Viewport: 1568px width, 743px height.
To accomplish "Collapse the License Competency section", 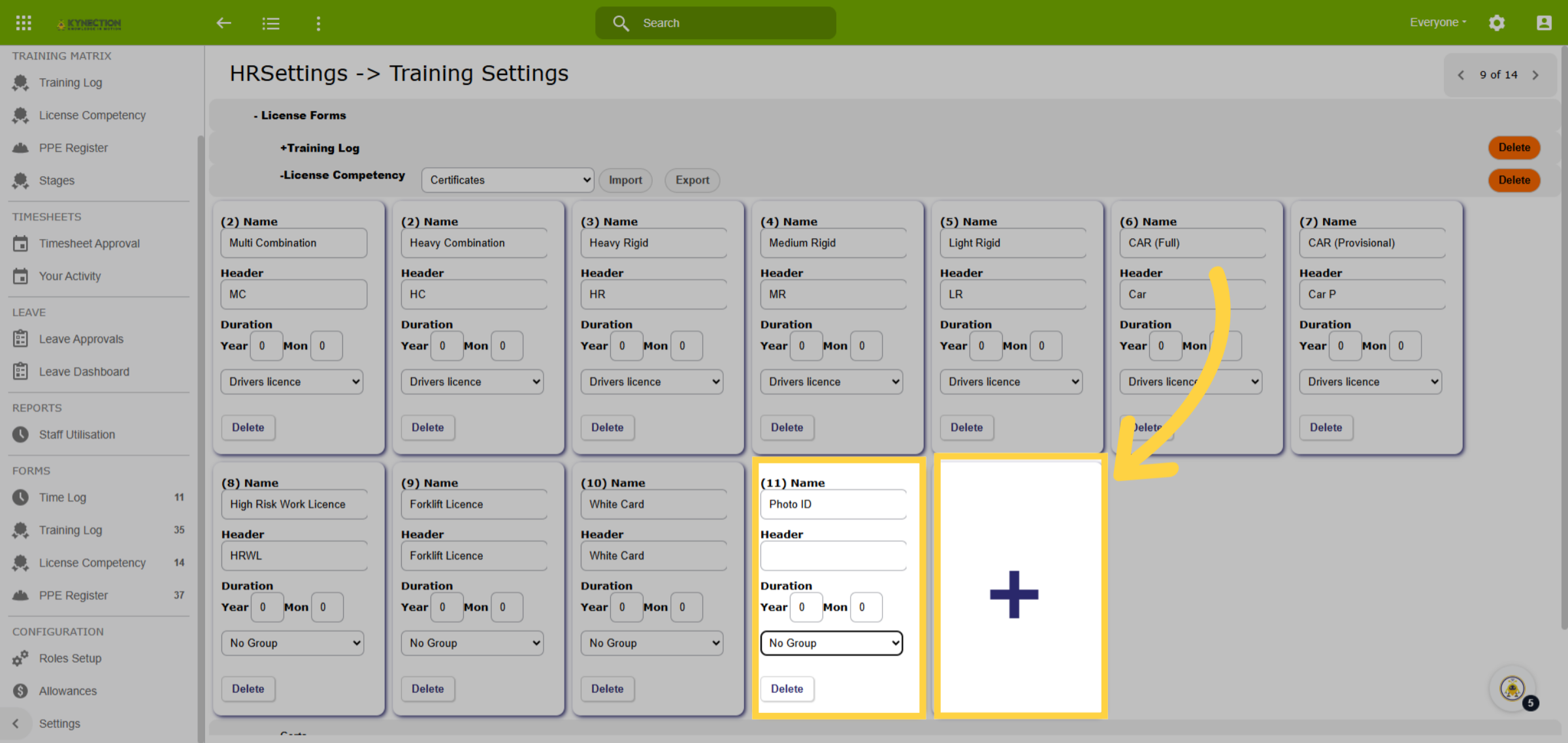I will pos(342,175).
